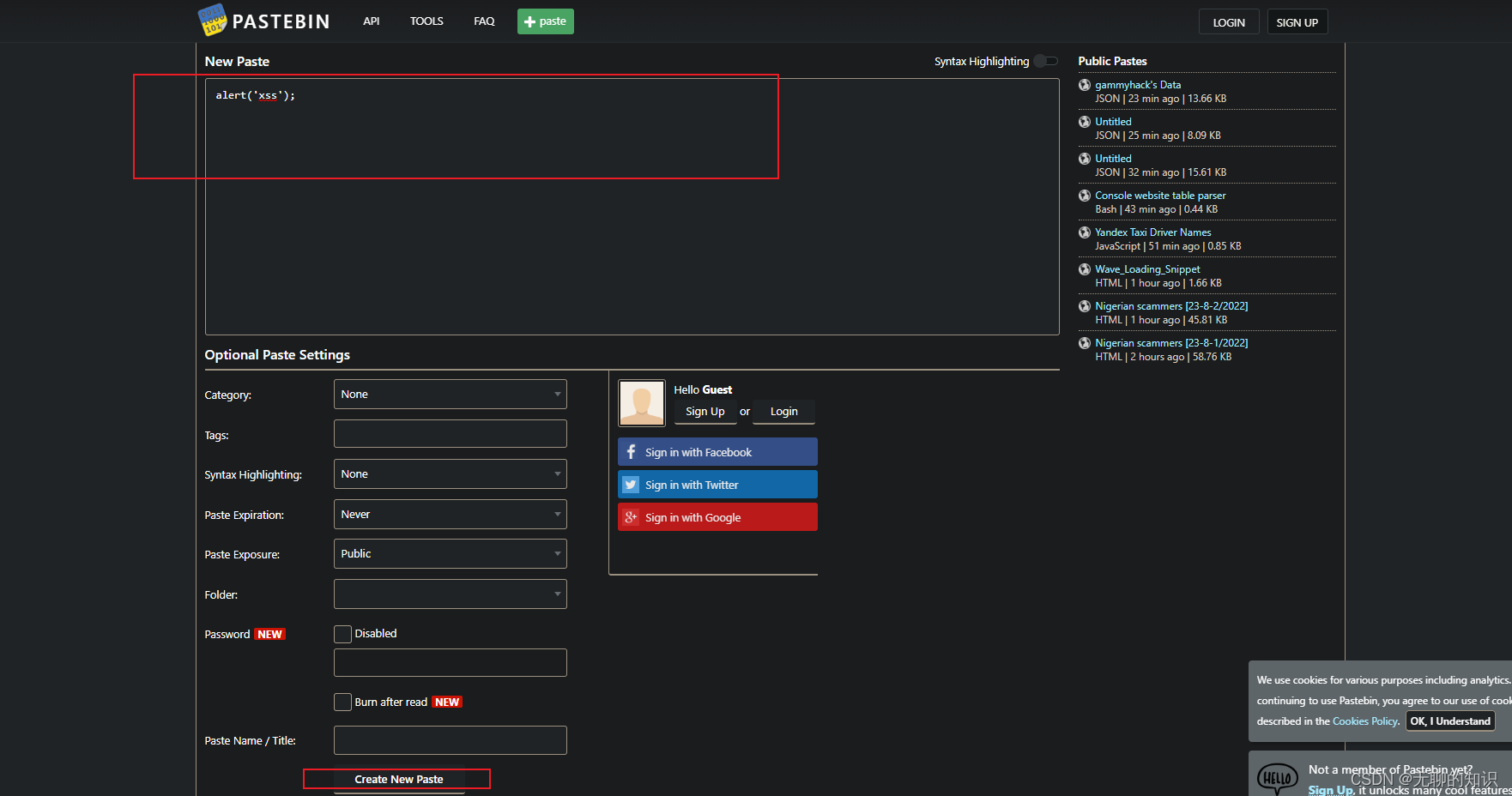Open the Paste Exposure dropdown

click(451, 554)
